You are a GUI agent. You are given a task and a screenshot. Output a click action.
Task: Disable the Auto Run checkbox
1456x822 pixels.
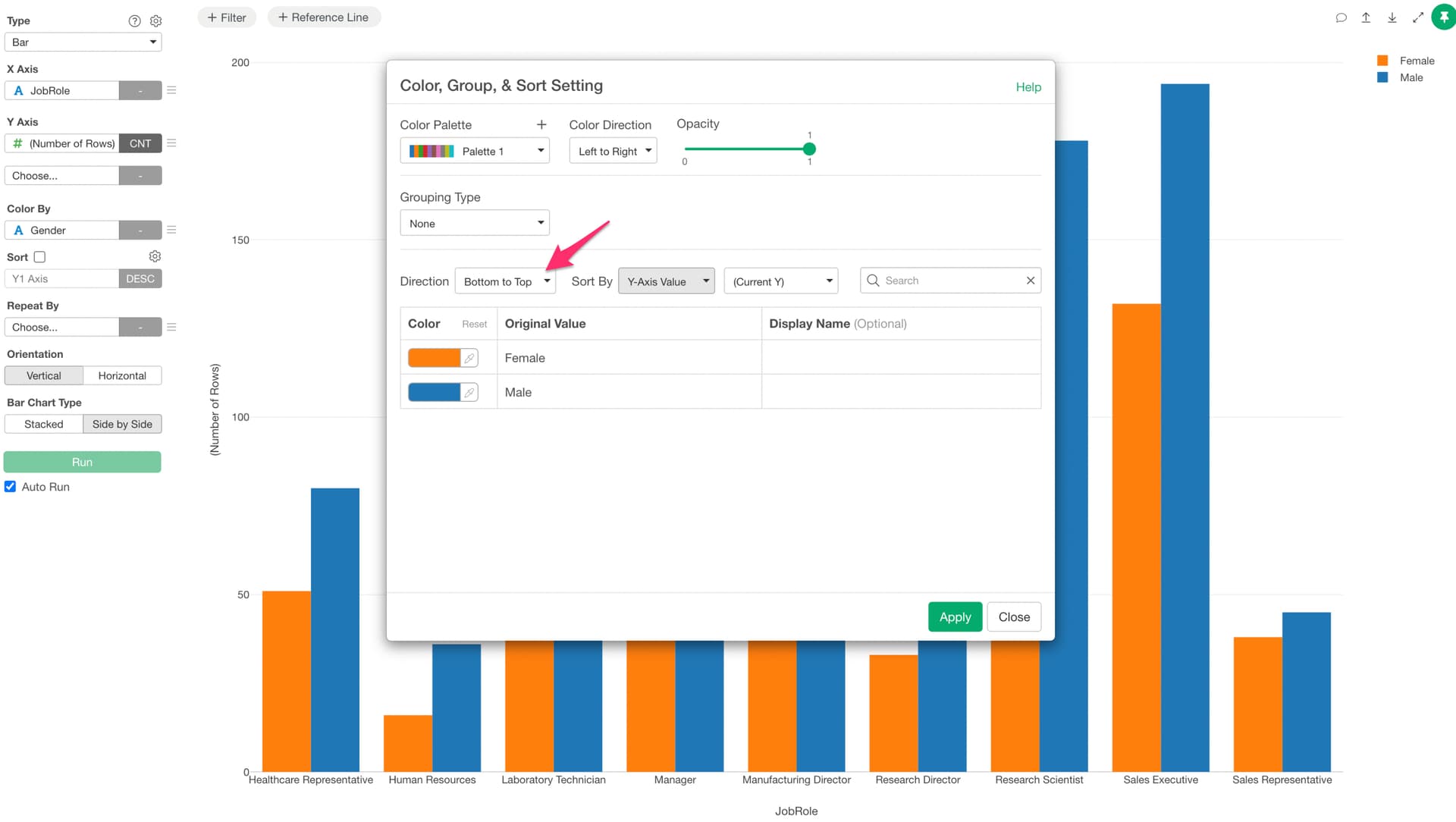tap(11, 487)
